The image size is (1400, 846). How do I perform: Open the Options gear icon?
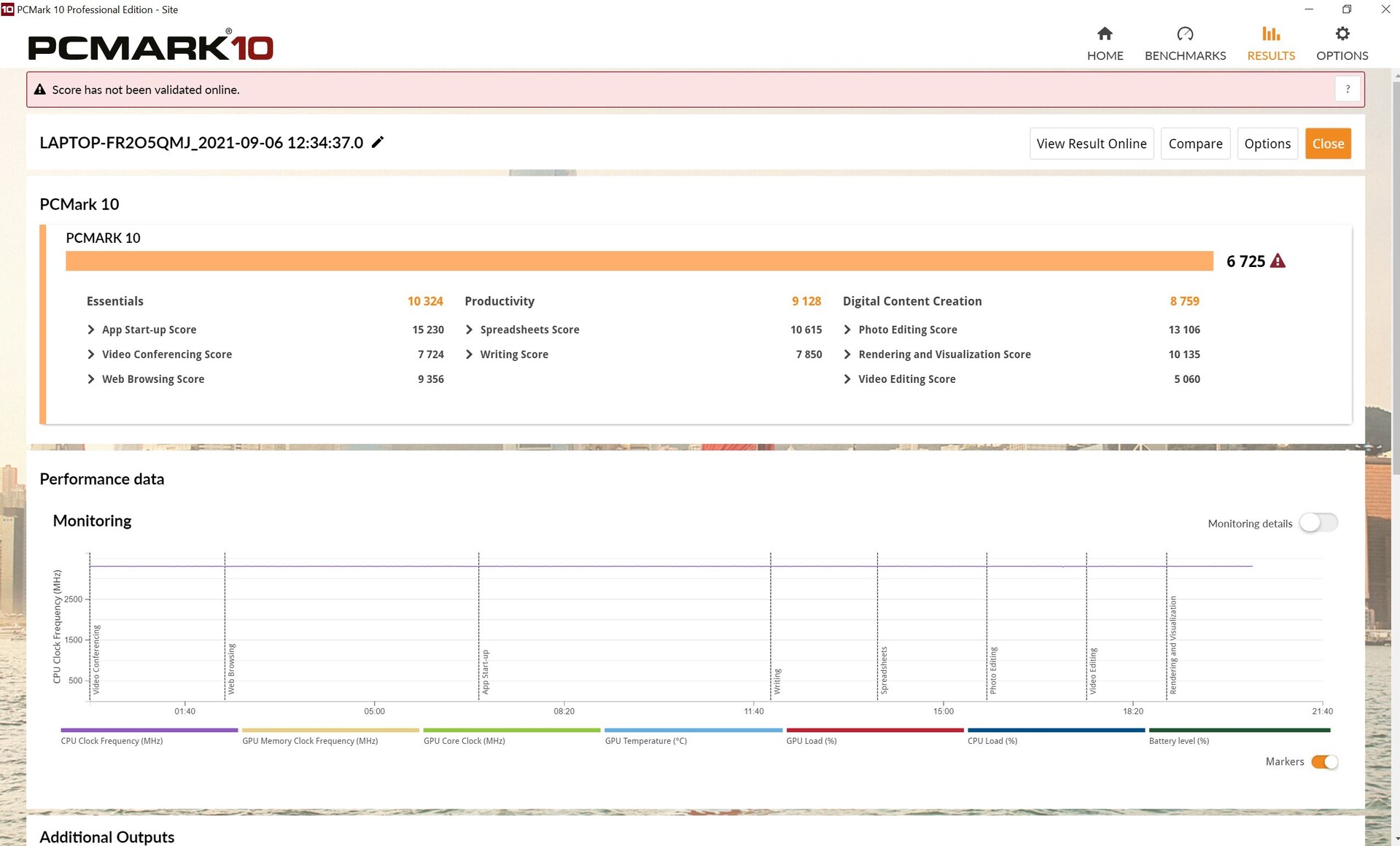click(1342, 34)
